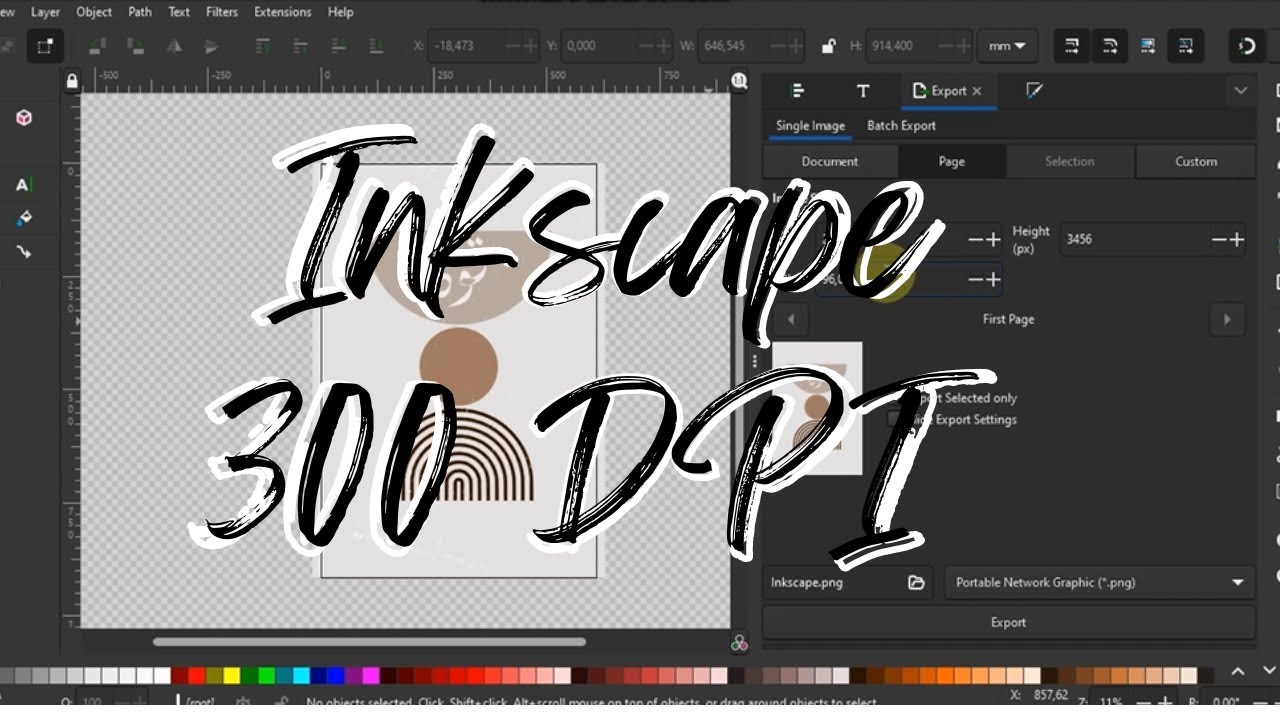This screenshot has width=1280, height=720.
Task: Open the Text and Font panel tab
Action: (x=863, y=91)
